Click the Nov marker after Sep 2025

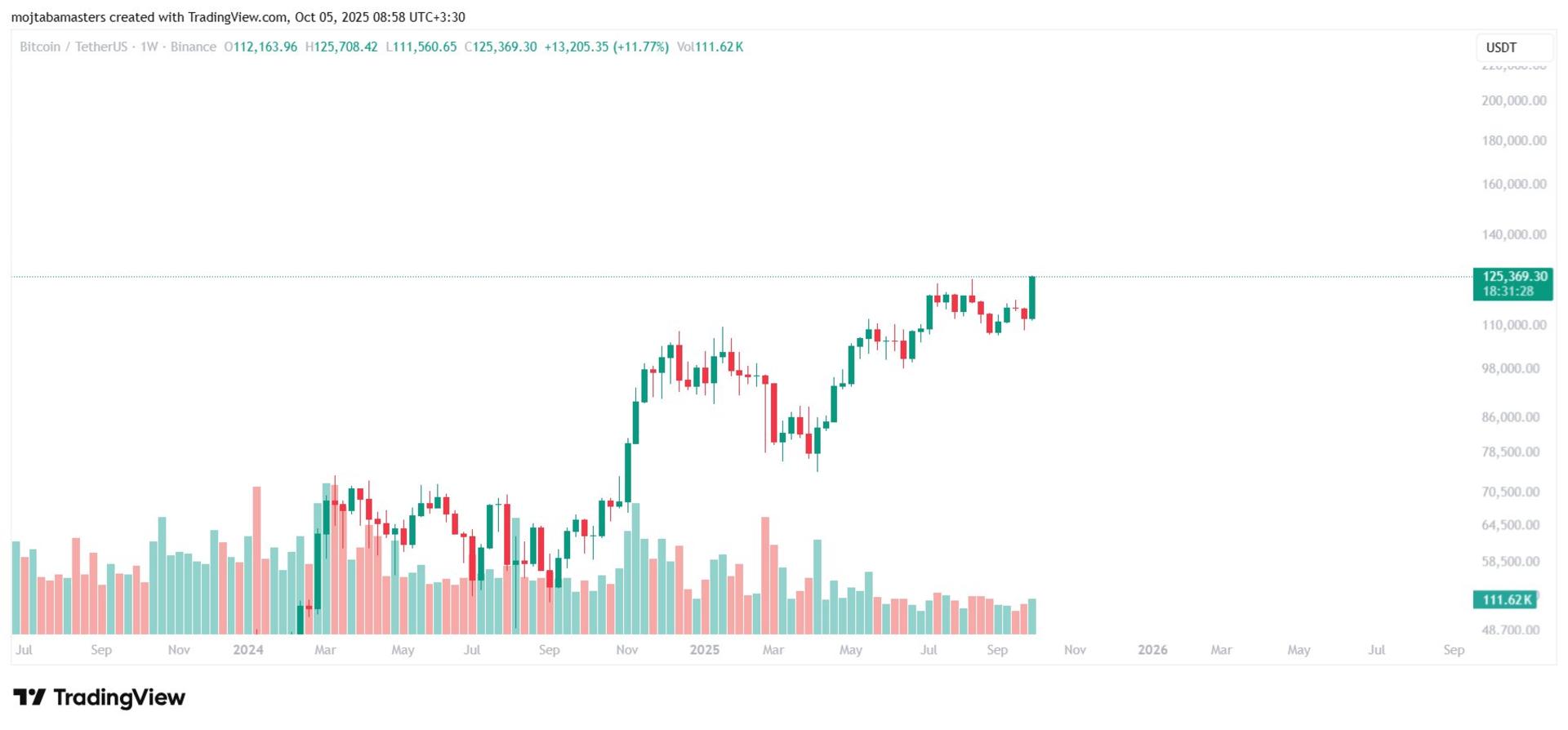click(1075, 650)
